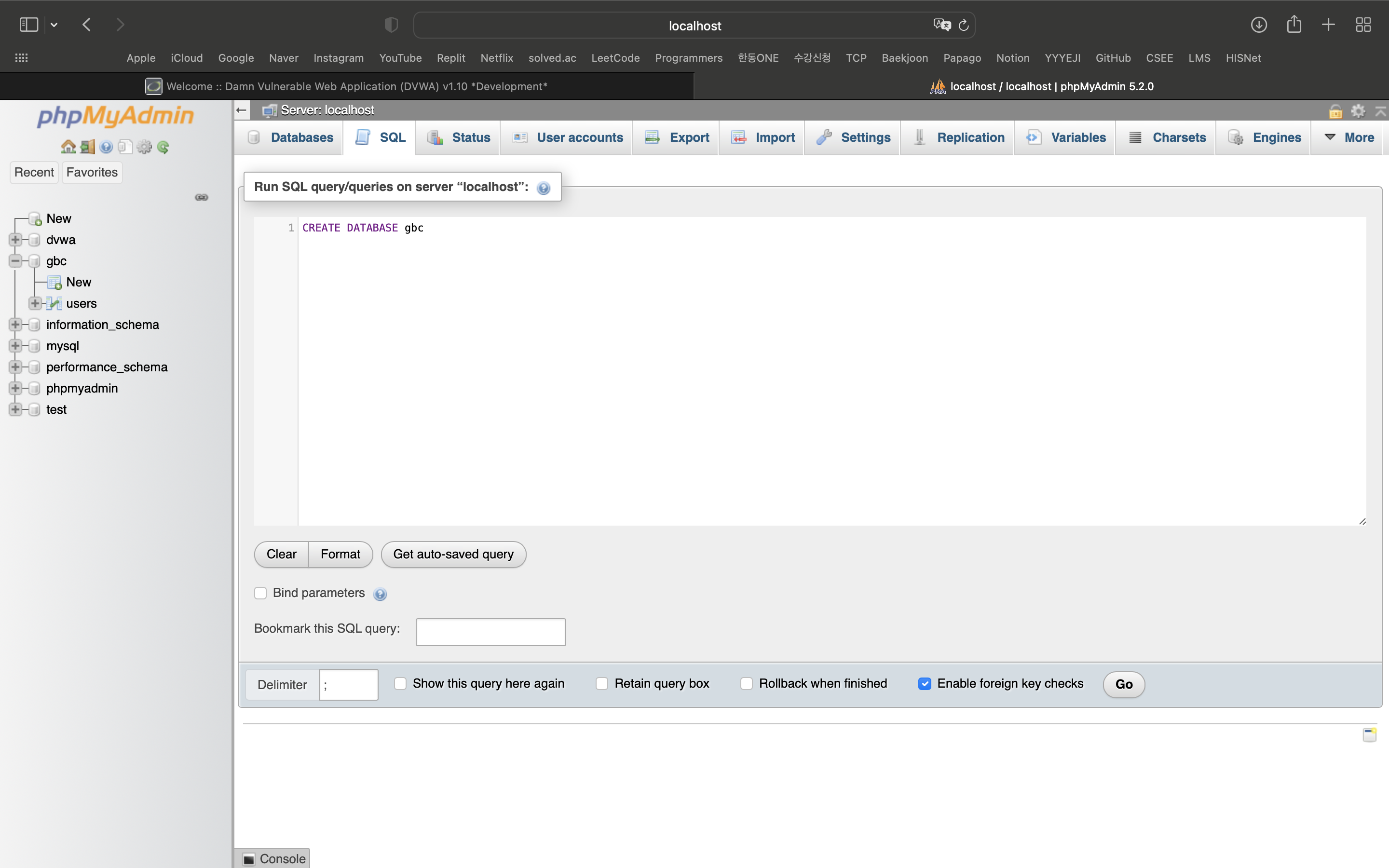Check Show this query here again
The image size is (1389, 868).
click(400, 684)
